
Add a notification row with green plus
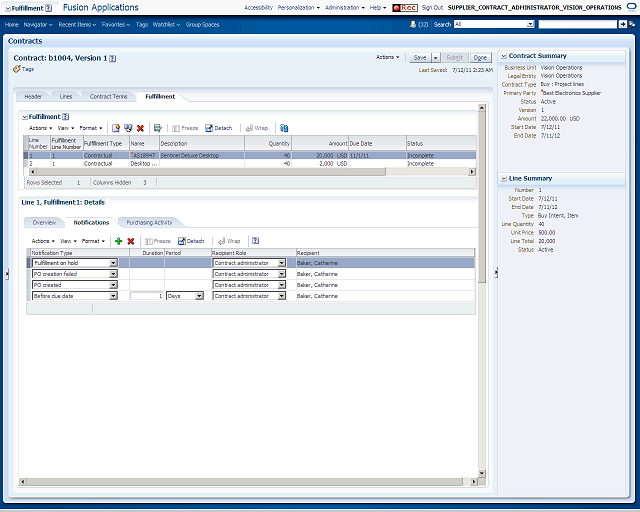[118, 241]
